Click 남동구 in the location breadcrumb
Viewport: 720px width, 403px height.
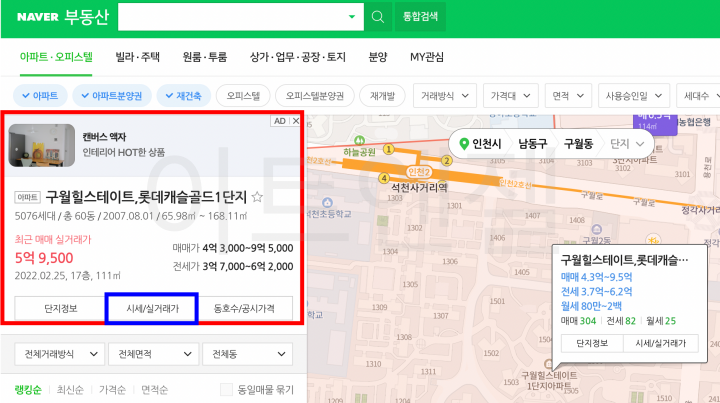[533, 144]
